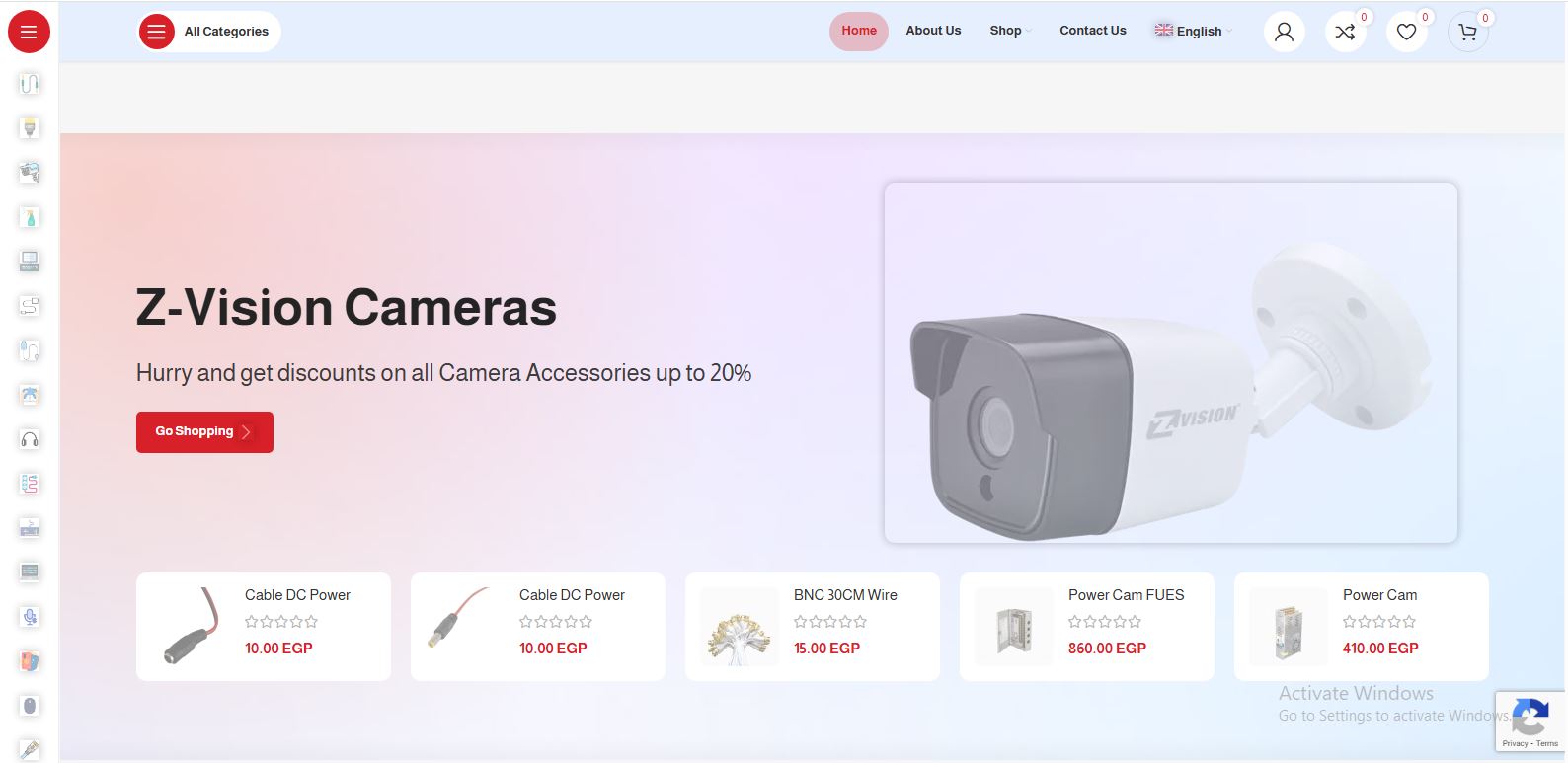Expand the Shop menu dropdown
This screenshot has height=763, width=1568.
click(x=1010, y=31)
